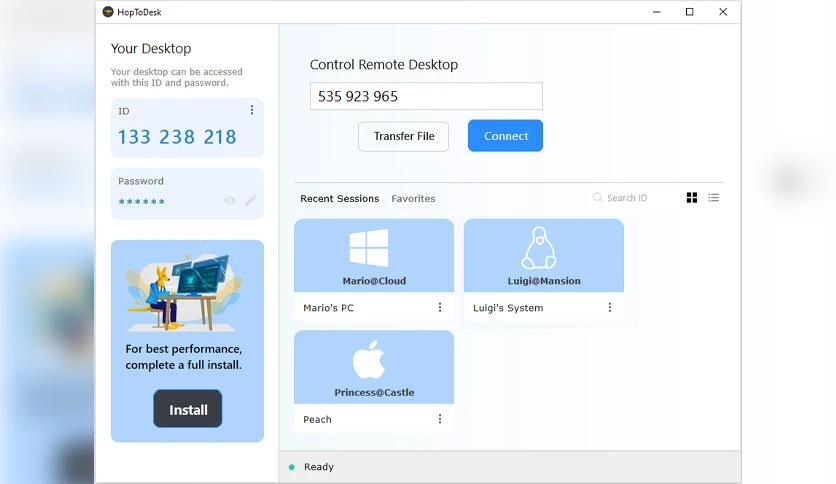Click the full install performance message

pyautogui.click(x=183, y=357)
